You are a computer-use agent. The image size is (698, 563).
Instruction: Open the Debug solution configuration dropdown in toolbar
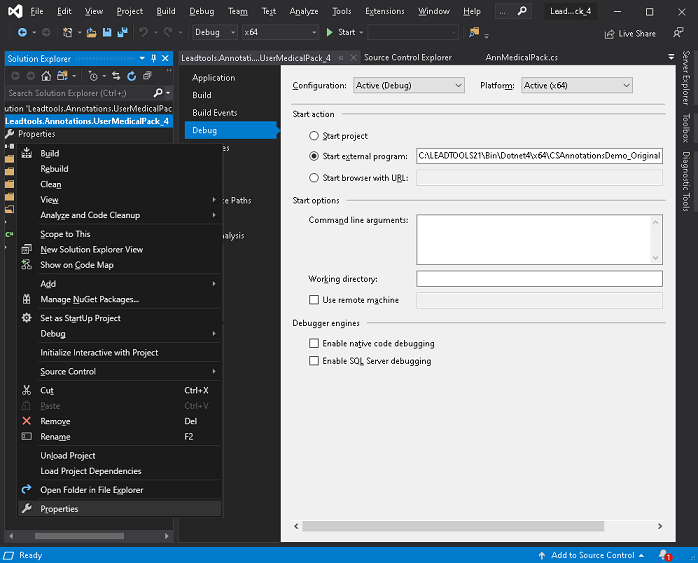click(215, 32)
